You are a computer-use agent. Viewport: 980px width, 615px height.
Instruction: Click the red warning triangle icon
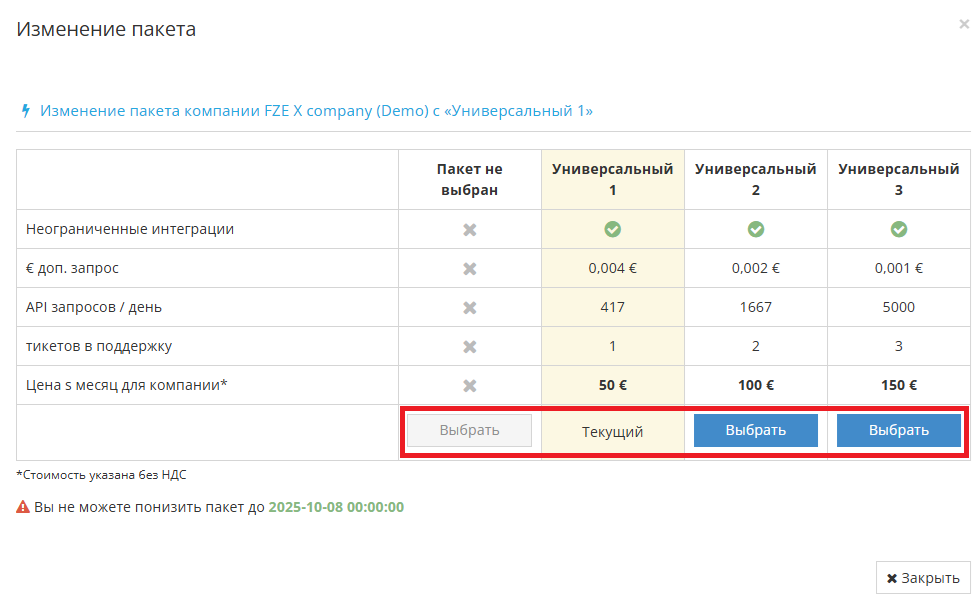pyautogui.click(x=23, y=507)
